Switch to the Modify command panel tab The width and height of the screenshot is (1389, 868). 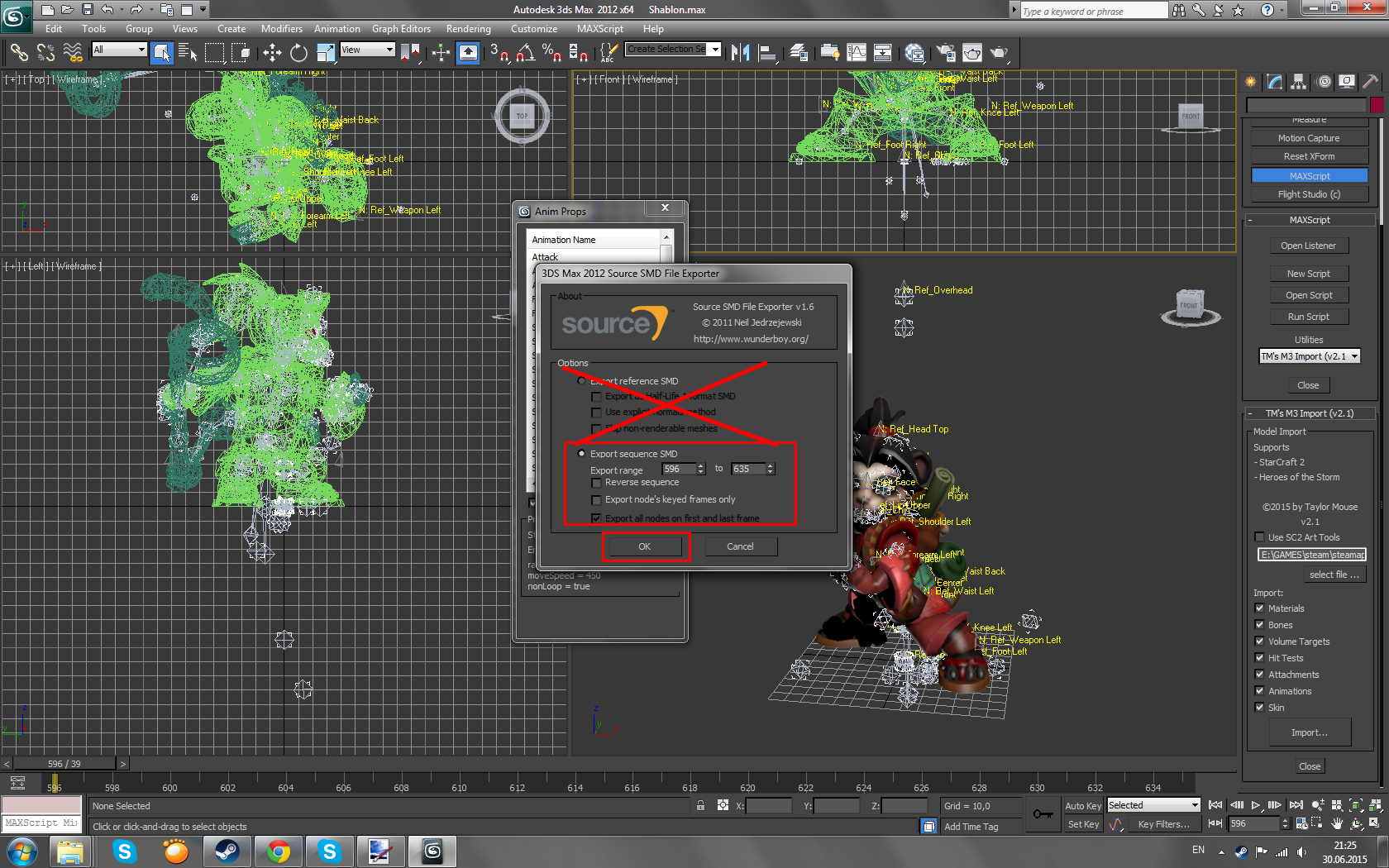(x=1275, y=81)
